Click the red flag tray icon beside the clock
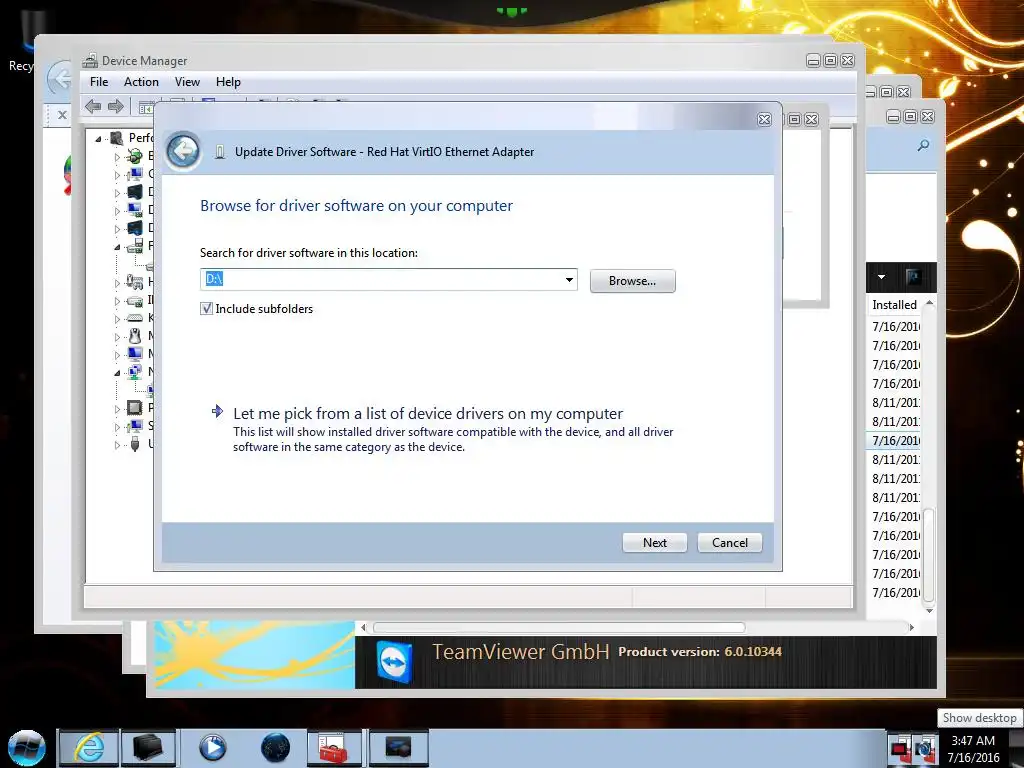Screen dimensions: 1024x768 pyautogui.click(x=901, y=748)
